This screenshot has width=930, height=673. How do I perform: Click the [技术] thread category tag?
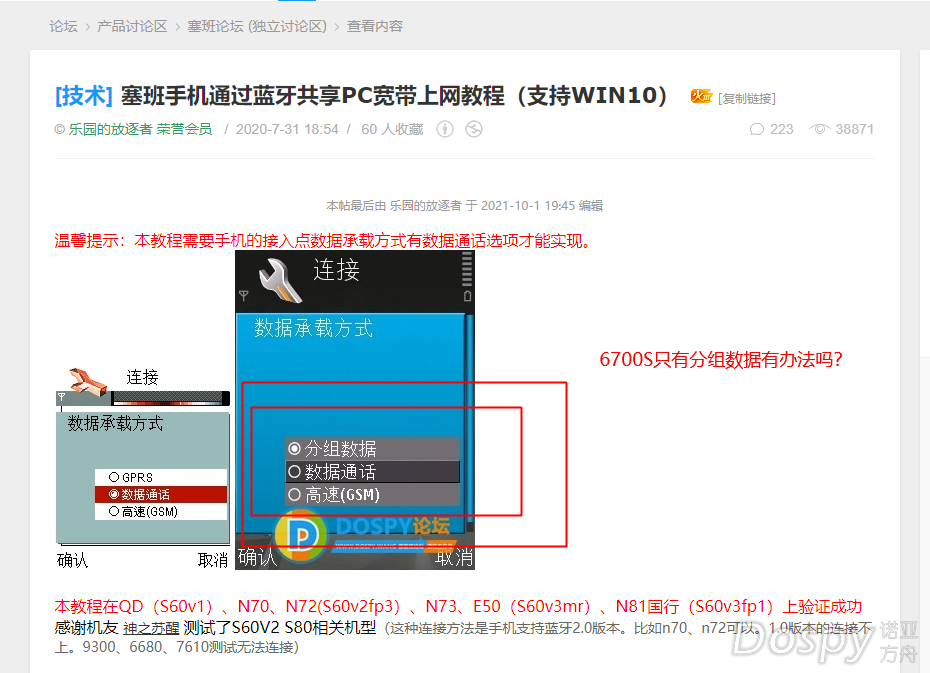(x=84, y=95)
